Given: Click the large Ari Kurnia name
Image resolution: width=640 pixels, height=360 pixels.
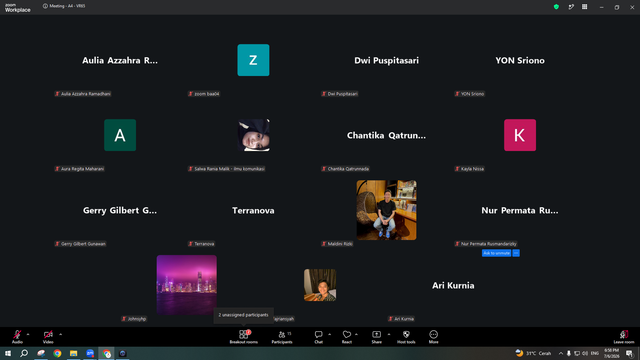Looking at the screenshot, I should tap(453, 285).
